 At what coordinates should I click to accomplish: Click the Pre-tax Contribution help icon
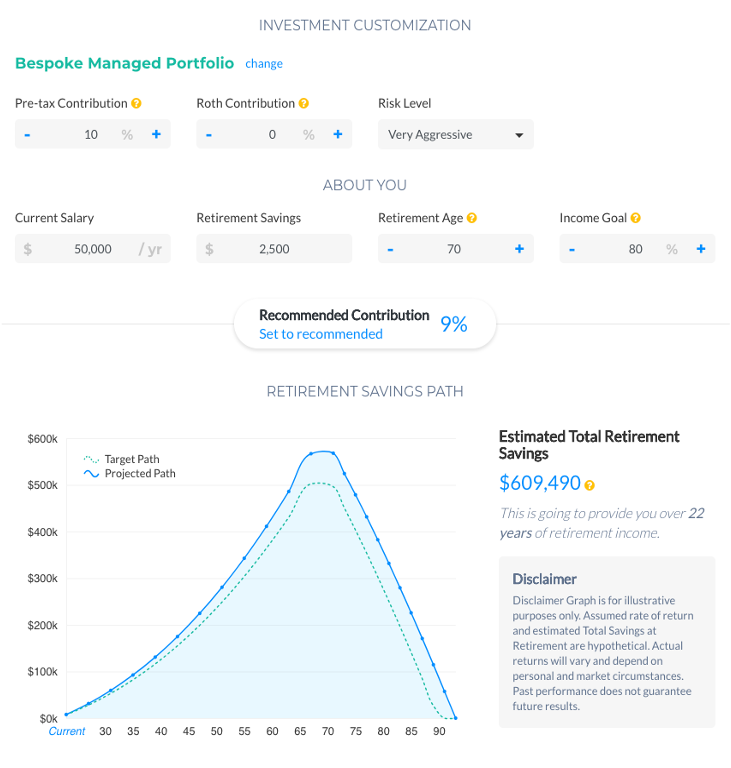[136, 103]
